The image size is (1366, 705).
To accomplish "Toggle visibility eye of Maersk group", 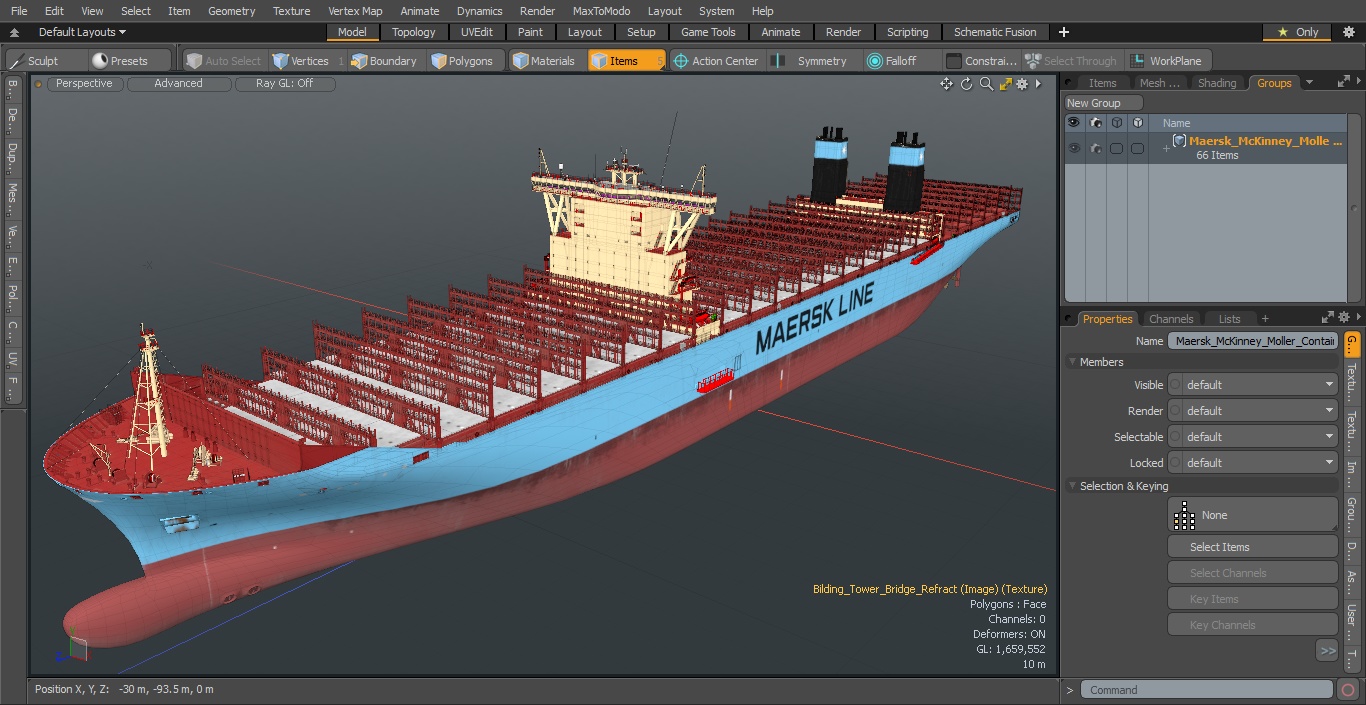I will [1074, 148].
